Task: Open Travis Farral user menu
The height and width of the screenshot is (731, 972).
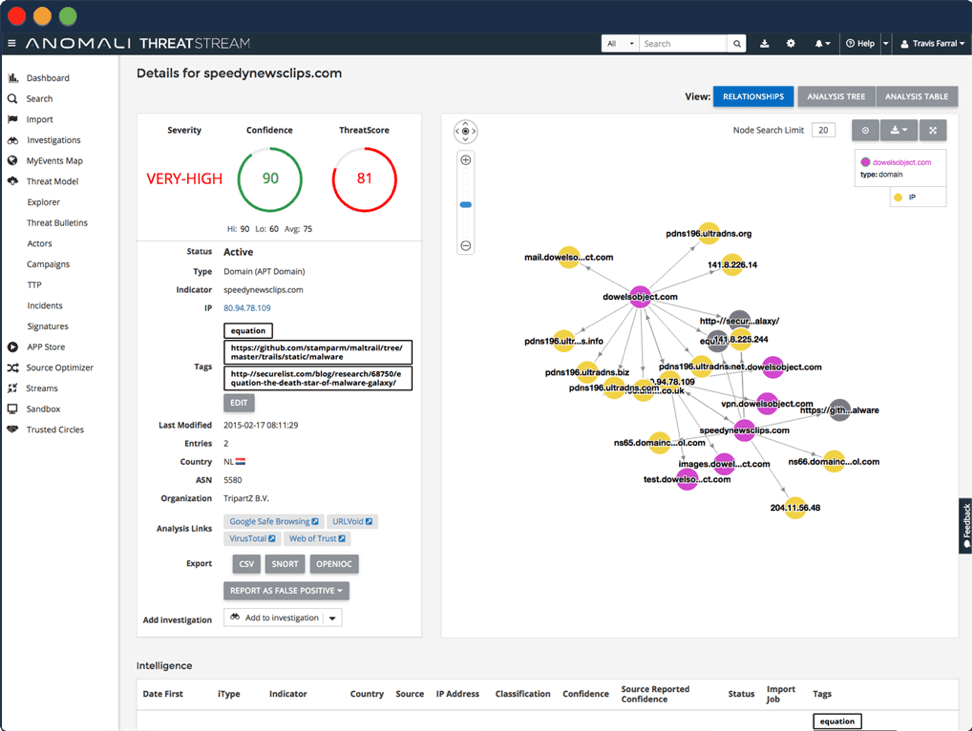Action: (x=932, y=43)
